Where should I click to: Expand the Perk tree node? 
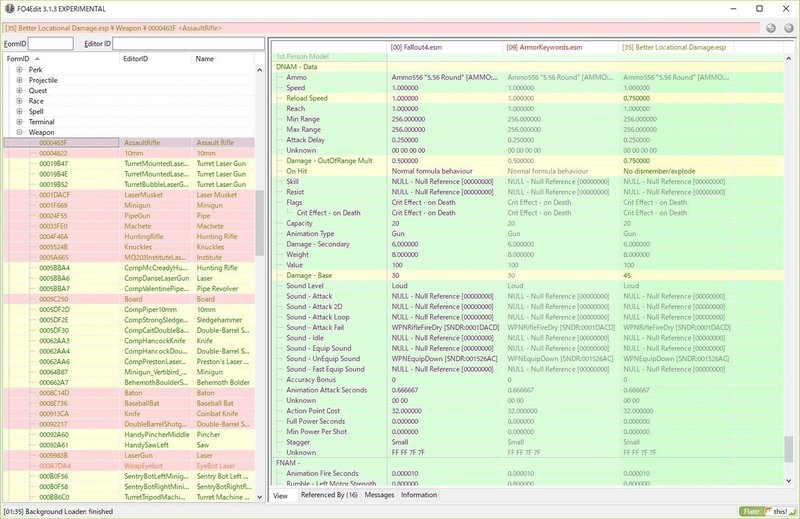[19, 69]
